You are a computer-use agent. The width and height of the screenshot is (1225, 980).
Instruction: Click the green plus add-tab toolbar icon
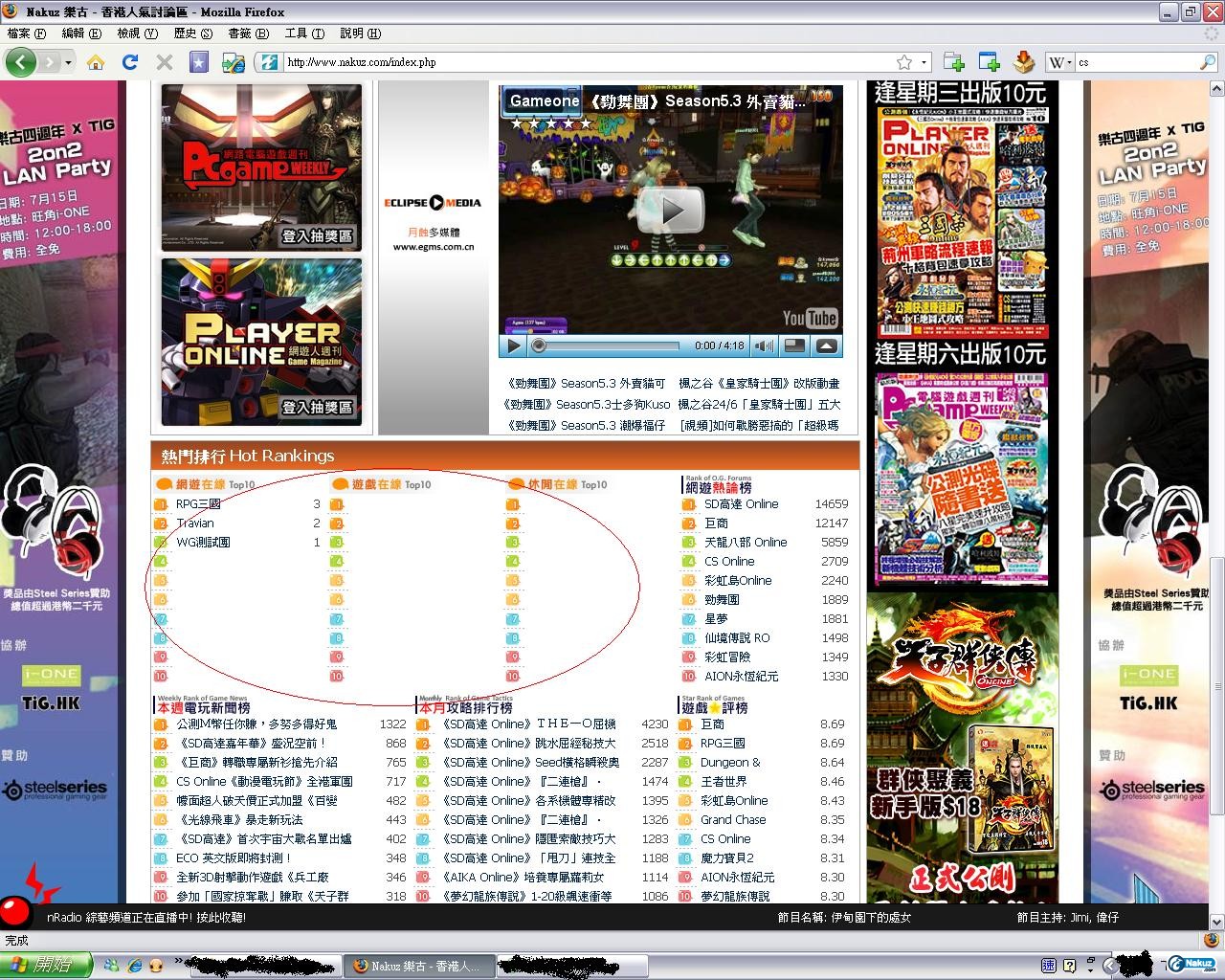(952, 62)
